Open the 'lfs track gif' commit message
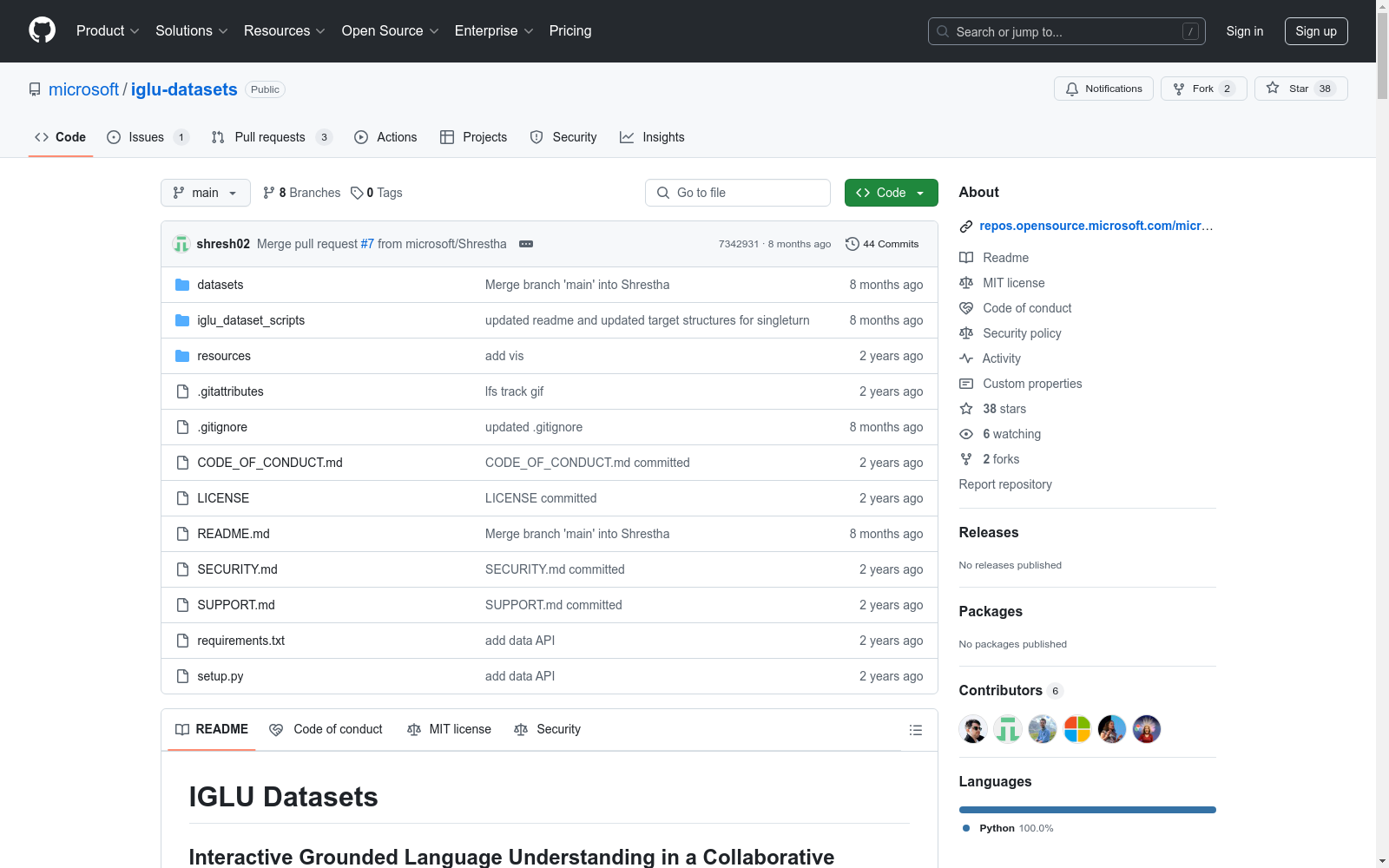Viewport: 1389px width, 868px height. pos(514,391)
